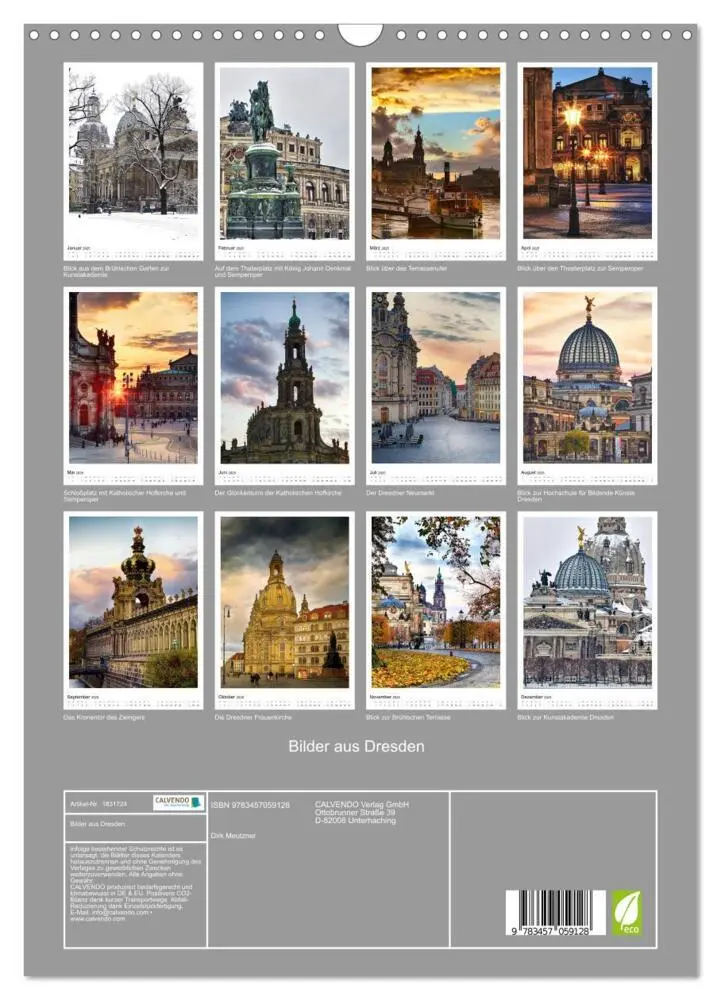This screenshot has height=1000, width=721.
Task: Open the Januar snowy Kunstakademie thumbnail
Action: click(133, 161)
